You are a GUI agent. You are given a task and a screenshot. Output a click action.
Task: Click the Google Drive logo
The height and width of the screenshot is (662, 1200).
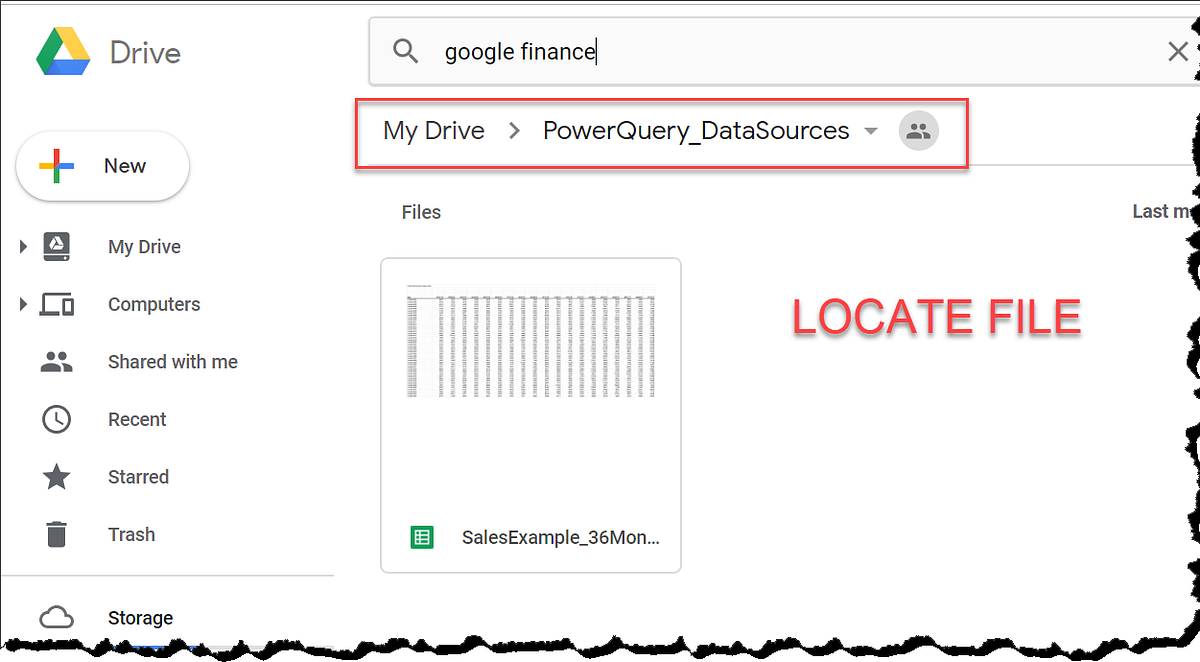62,52
